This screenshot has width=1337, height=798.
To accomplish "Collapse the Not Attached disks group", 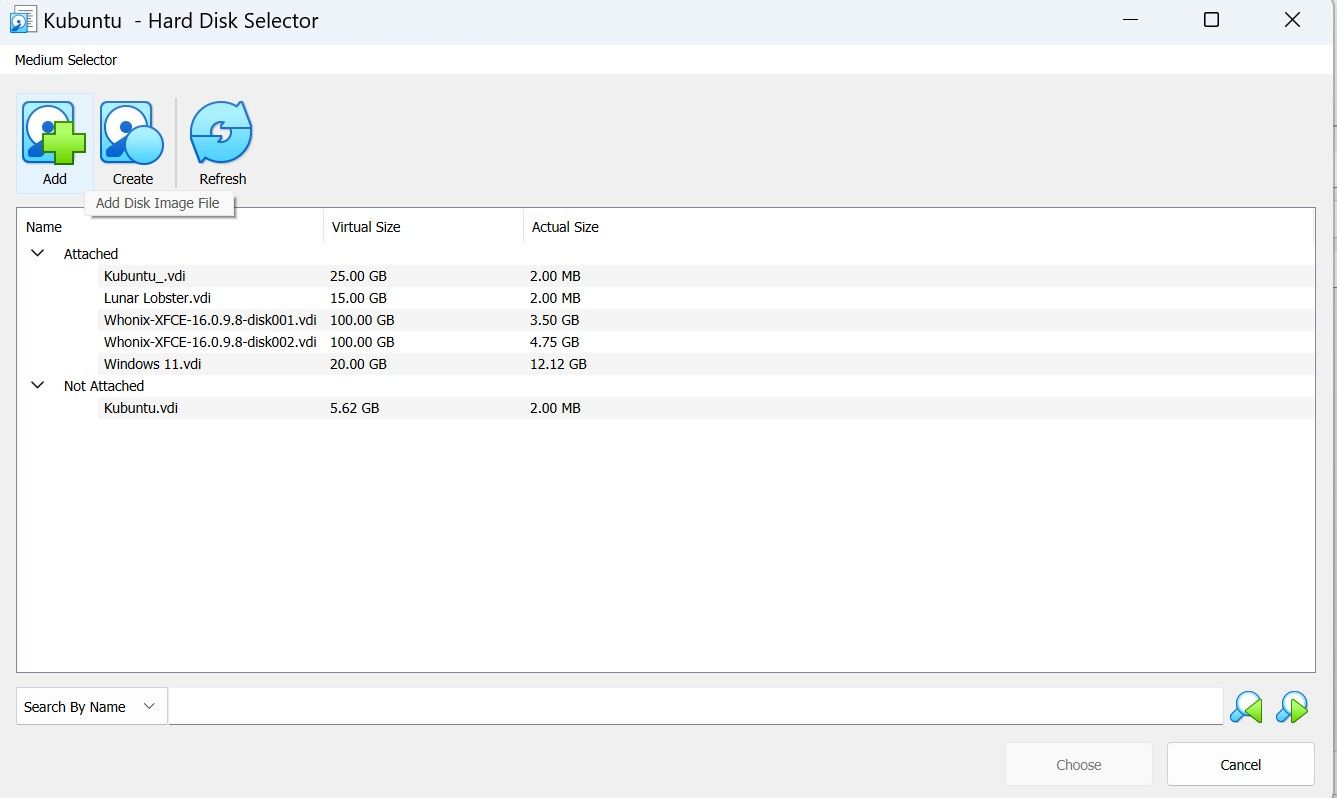I will [x=38, y=386].
